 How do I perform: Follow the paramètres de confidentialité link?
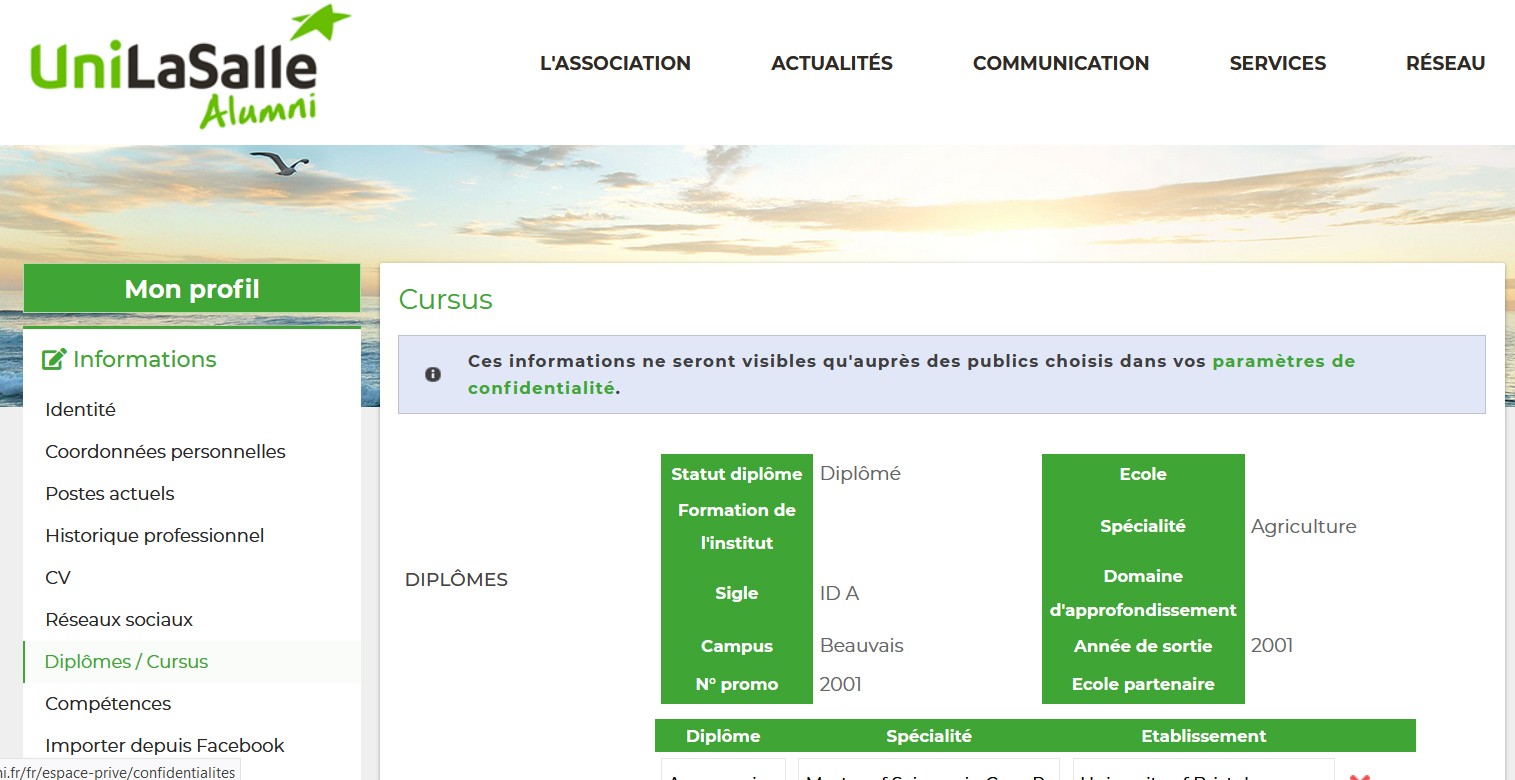point(1283,361)
